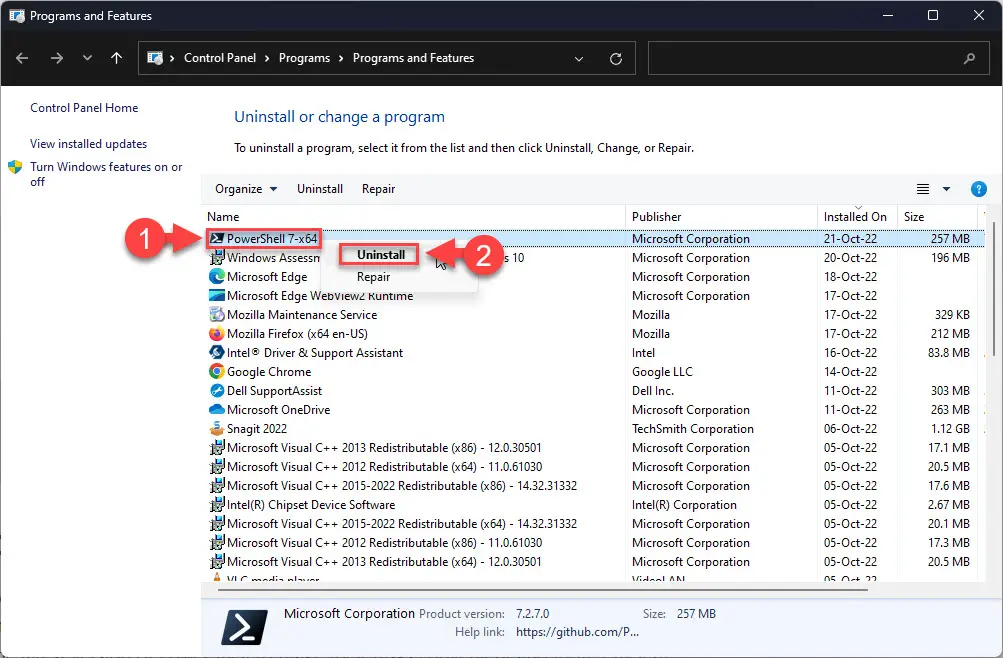
Task: Click the shield icon beside Windows features
Action: coord(15,168)
